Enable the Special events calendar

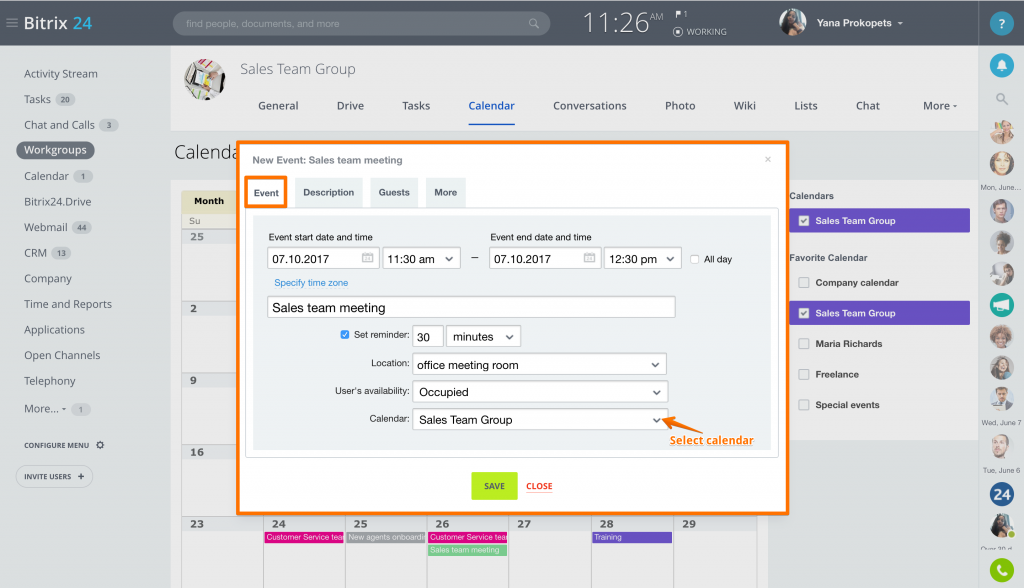(x=804, y=405)
